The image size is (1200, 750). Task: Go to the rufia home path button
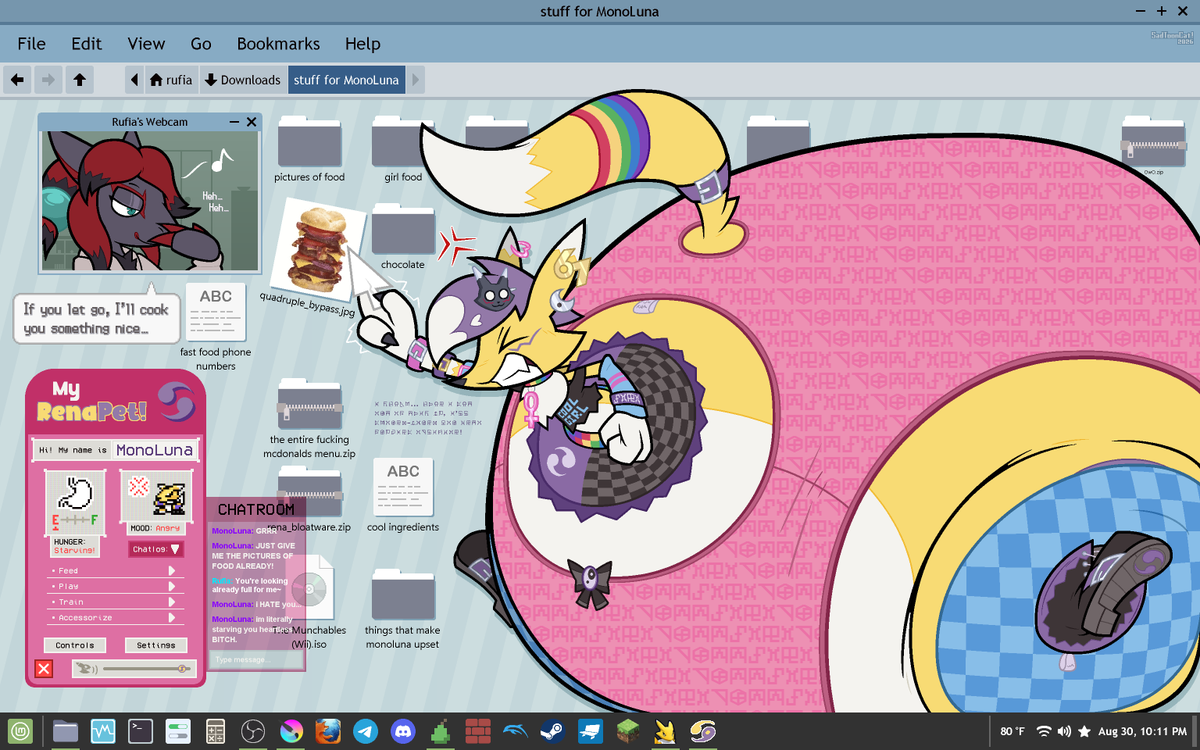[171, 80]
